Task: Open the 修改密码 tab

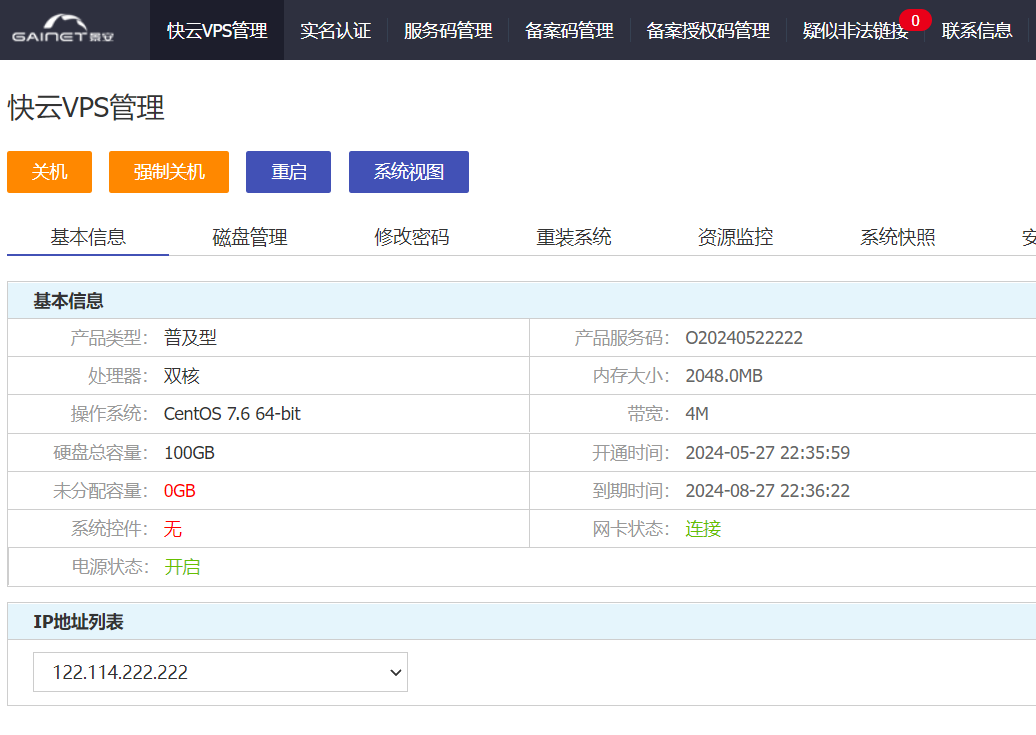Action: [x=412, y=237]
